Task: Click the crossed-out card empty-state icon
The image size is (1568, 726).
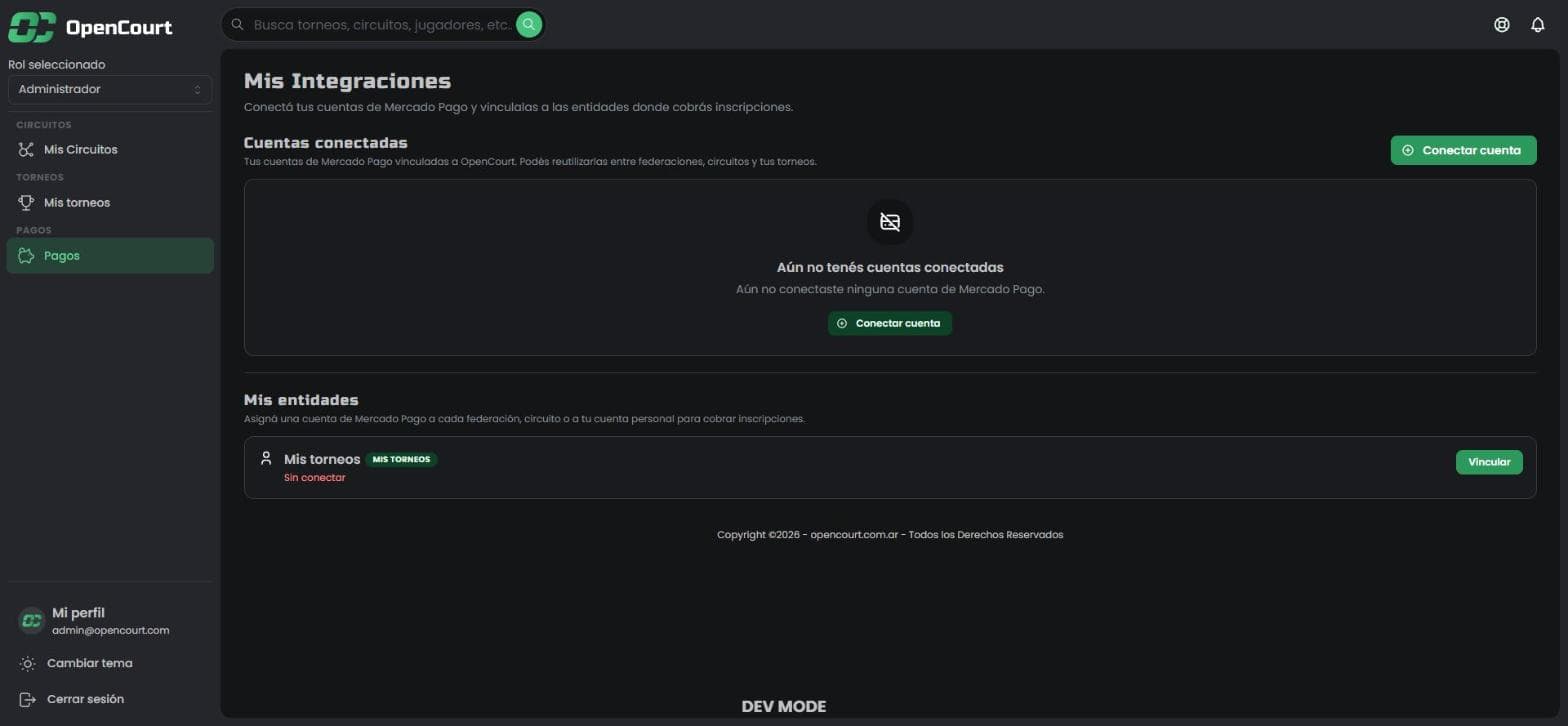Action: tap(890, 222)
